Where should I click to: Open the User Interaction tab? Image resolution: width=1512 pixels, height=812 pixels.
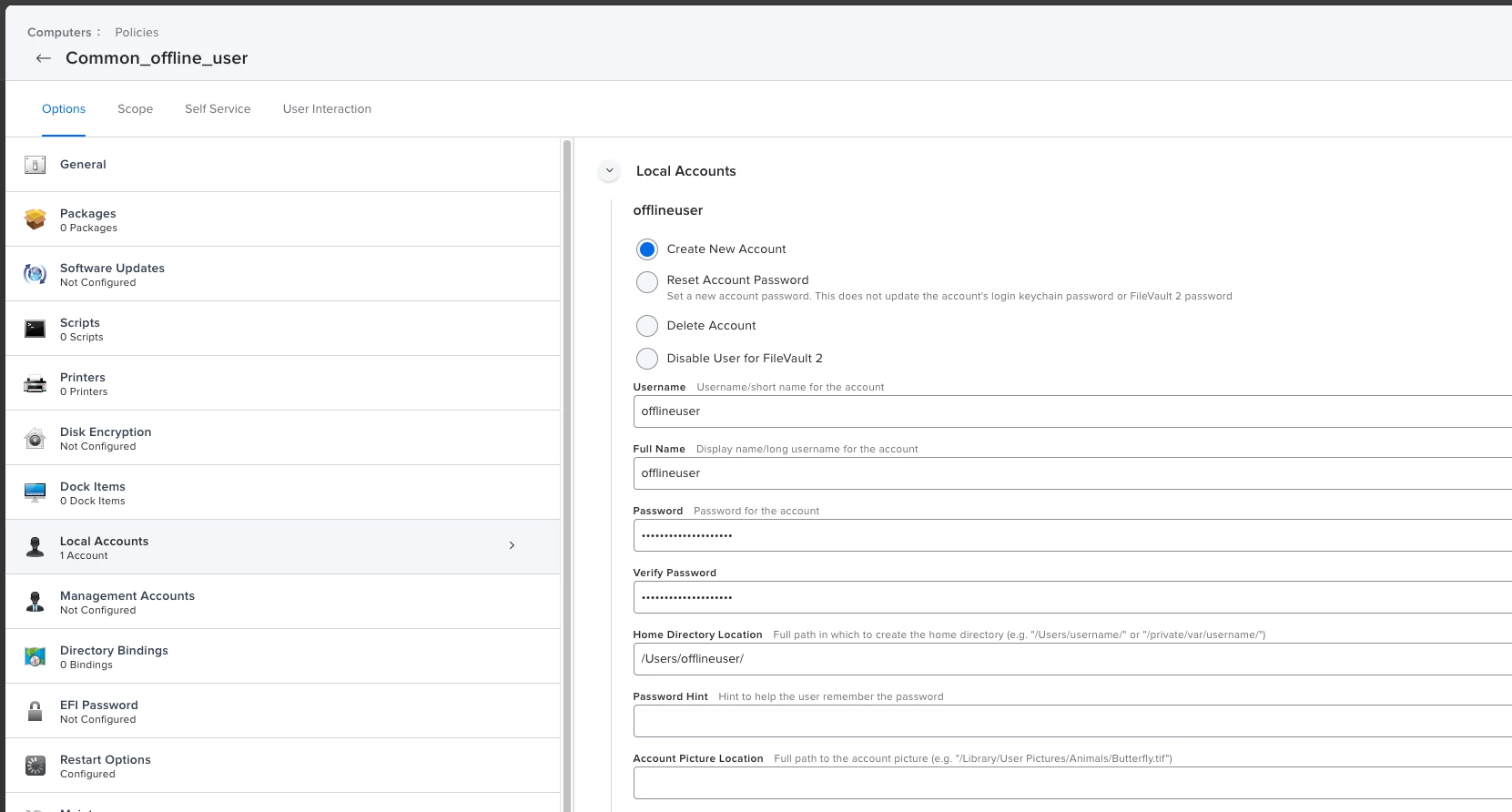click(x=327, y=109)
